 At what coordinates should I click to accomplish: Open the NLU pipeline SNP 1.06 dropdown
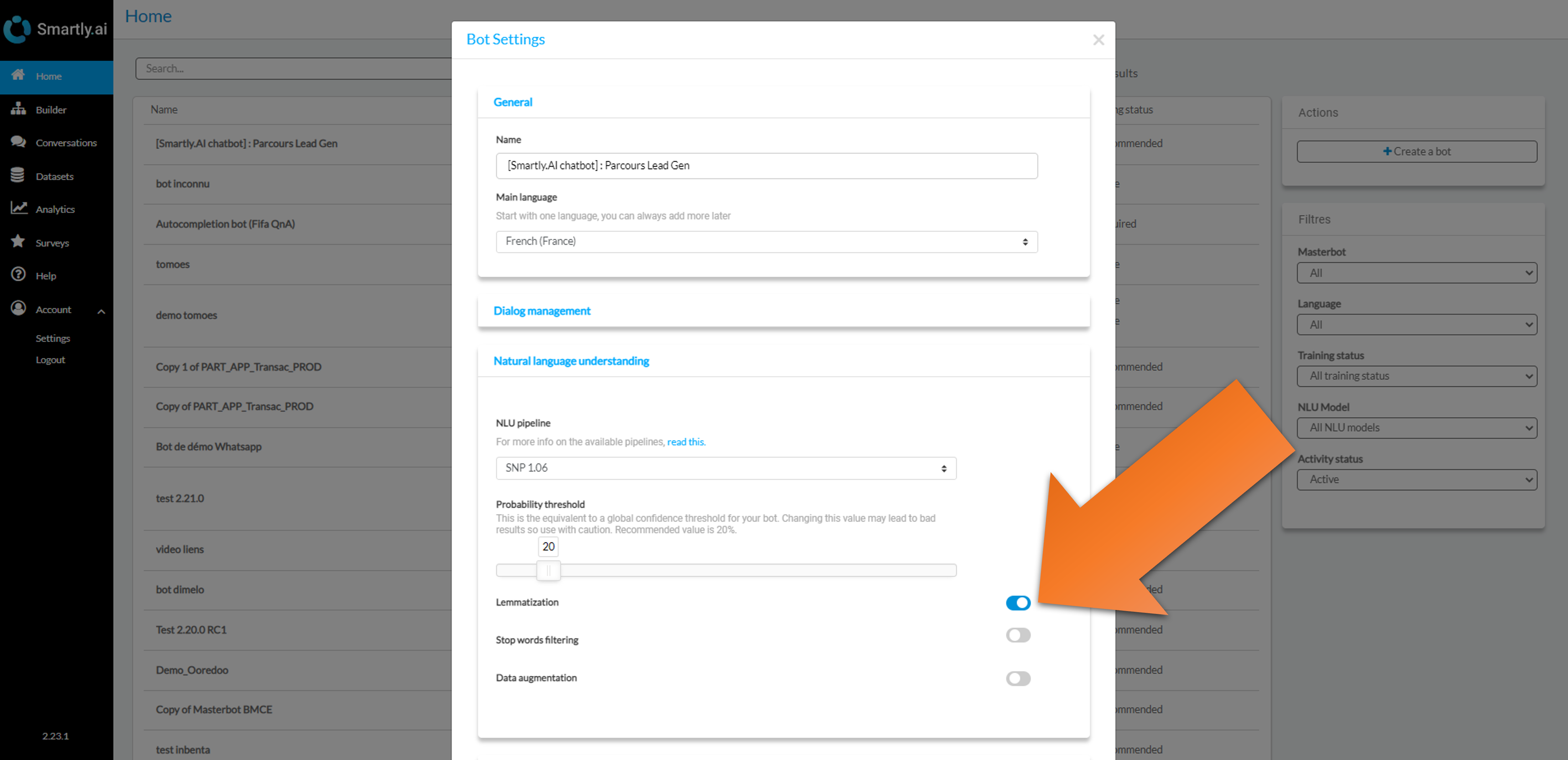point(726,468)
